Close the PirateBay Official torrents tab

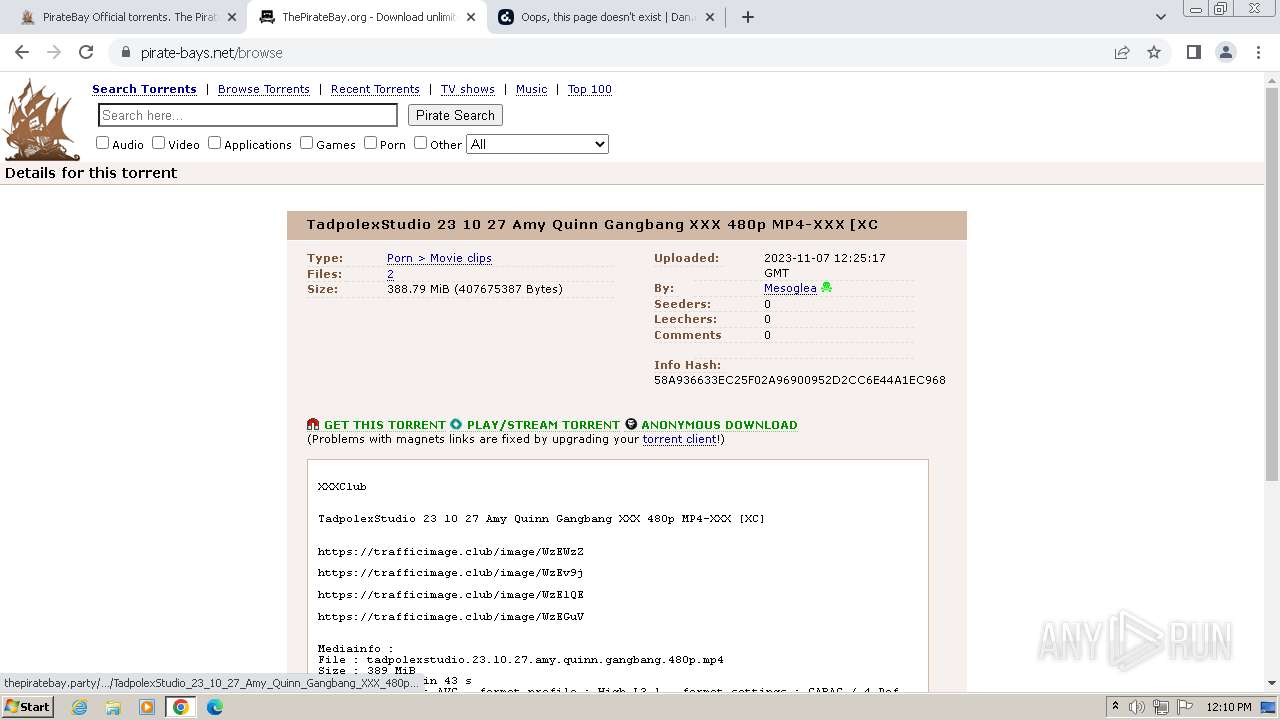tap(232, 17)
